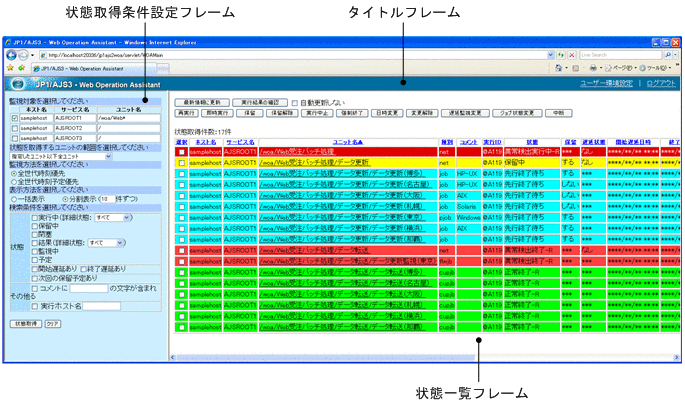Screen dimensions: 685x405
Task: Click the Feeds toolbar icon
Action: 575,68
